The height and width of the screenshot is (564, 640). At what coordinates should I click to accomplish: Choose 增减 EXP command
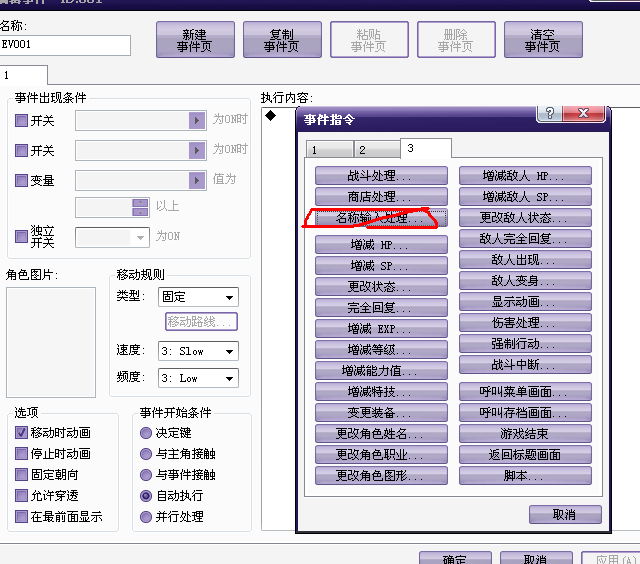point(381,329)
